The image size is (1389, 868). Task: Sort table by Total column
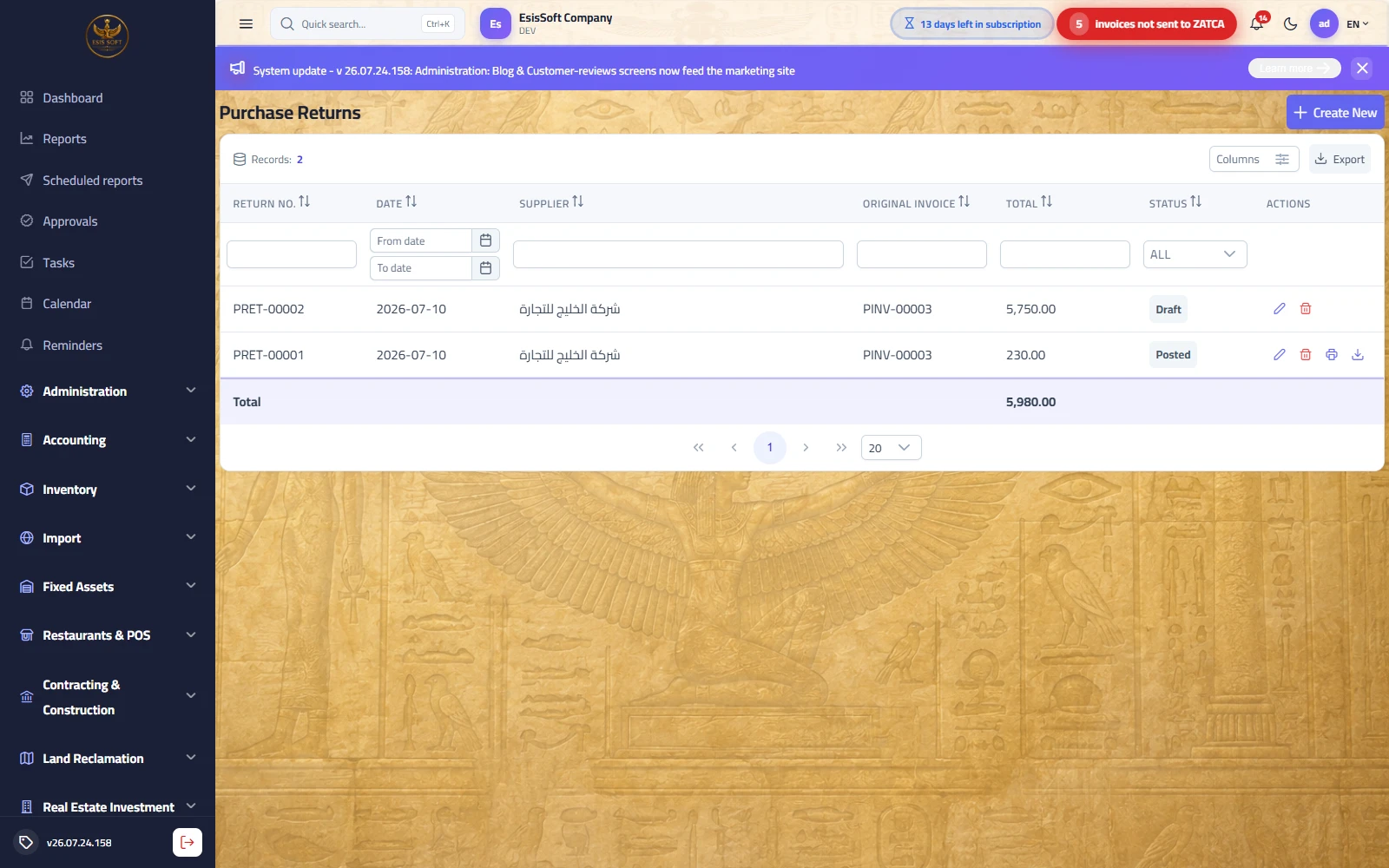(x=1046, y=201)
